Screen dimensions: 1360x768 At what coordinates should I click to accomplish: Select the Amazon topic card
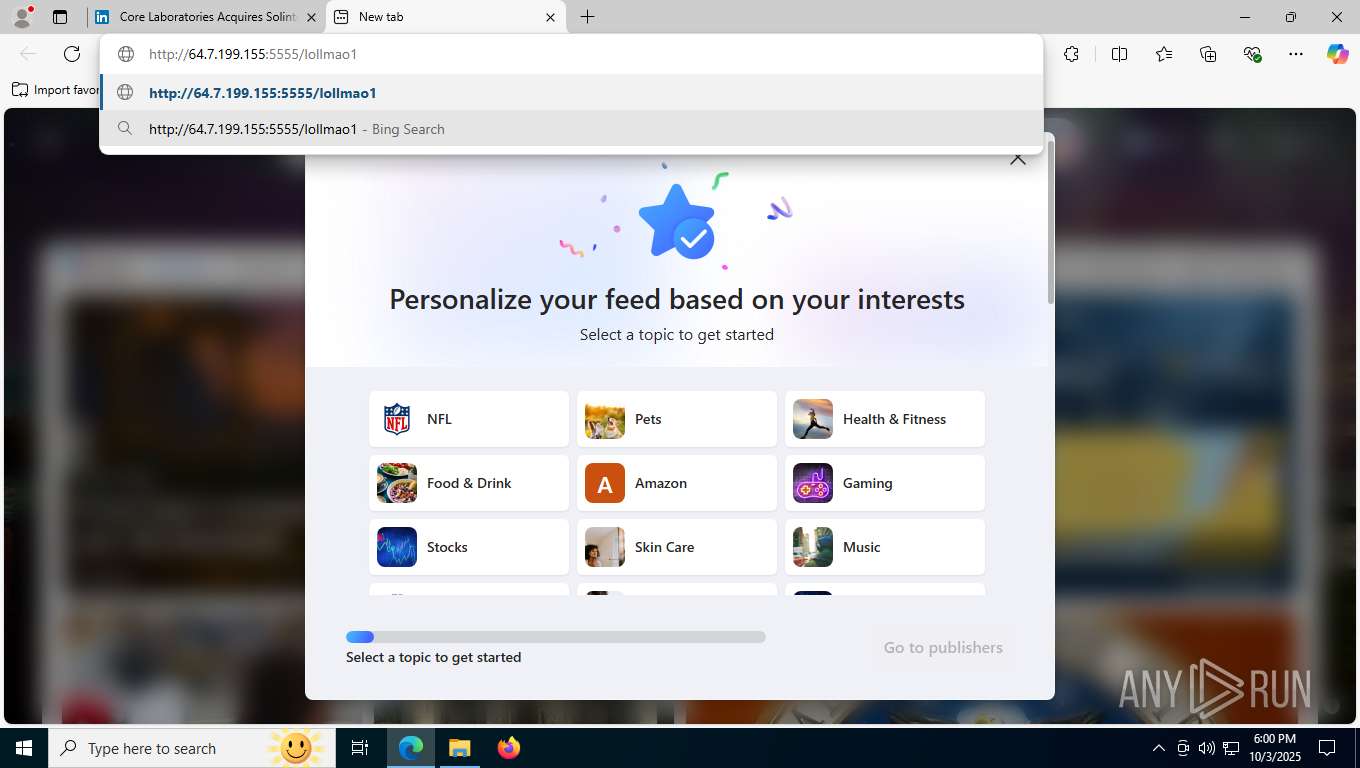tap(677, 483)
